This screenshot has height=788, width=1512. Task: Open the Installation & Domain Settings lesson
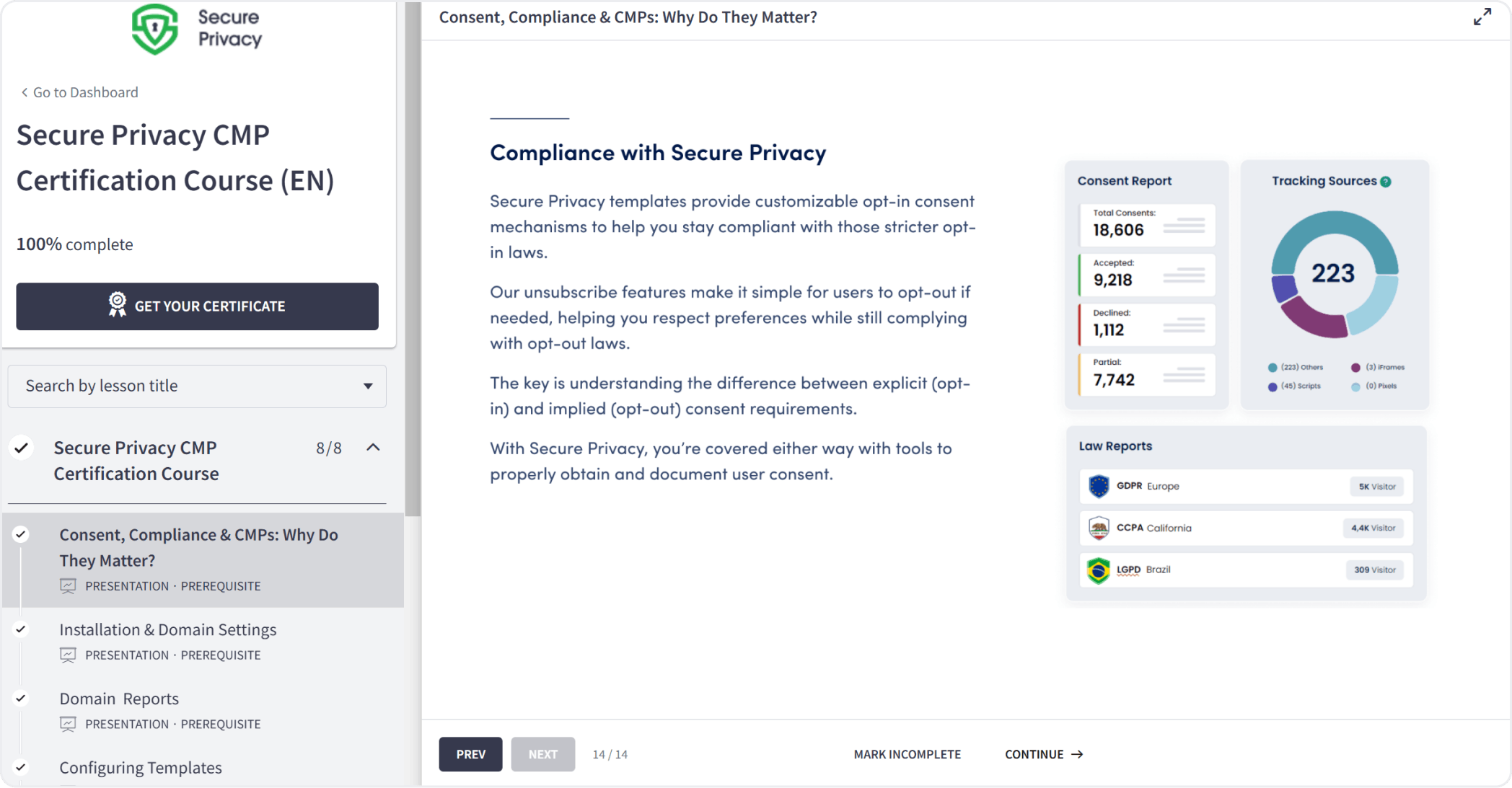[x=168, y=629]
